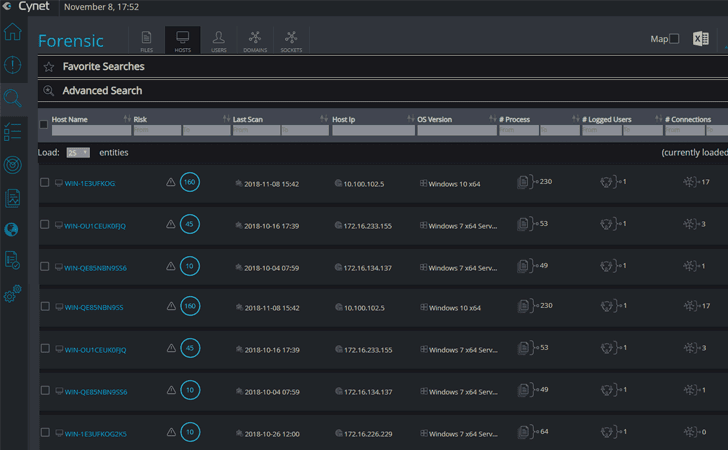Enable the Map checkbox
Screen dimensions: 728x450
tap(675, 39)
